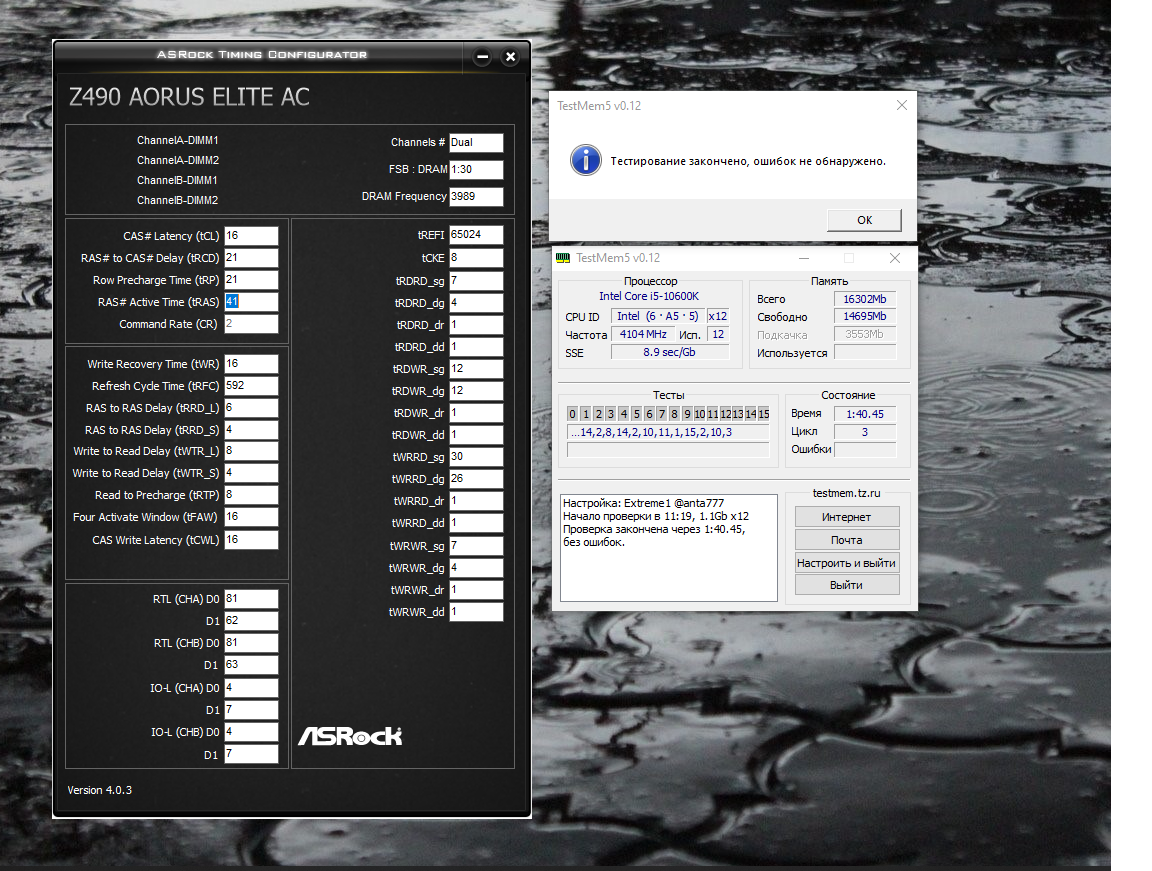Close the ASRock Timing Configurator window
1152x871 pixels.
coord(511,57)
